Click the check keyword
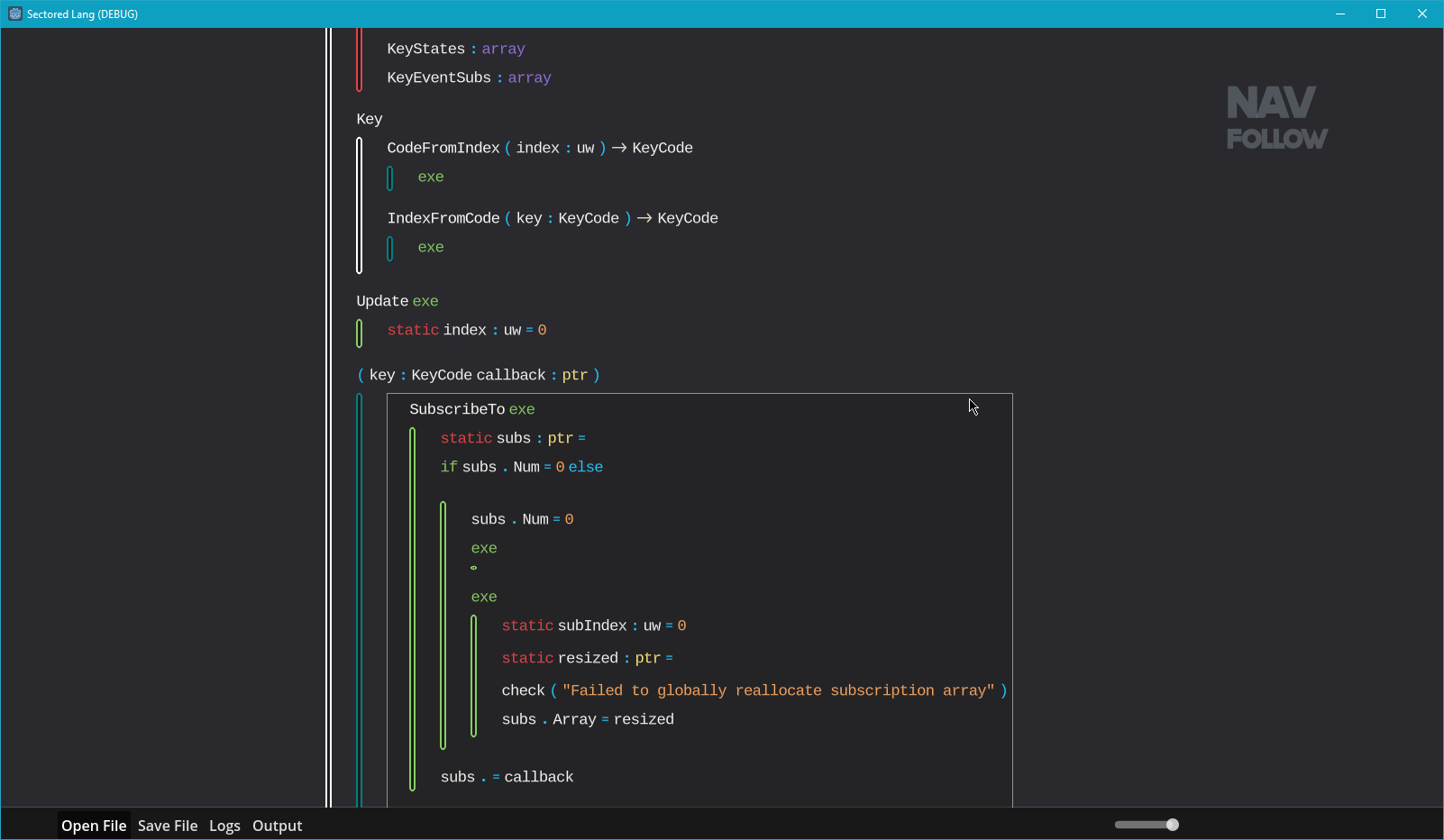Screen dimensions: 1444x840 524,690
